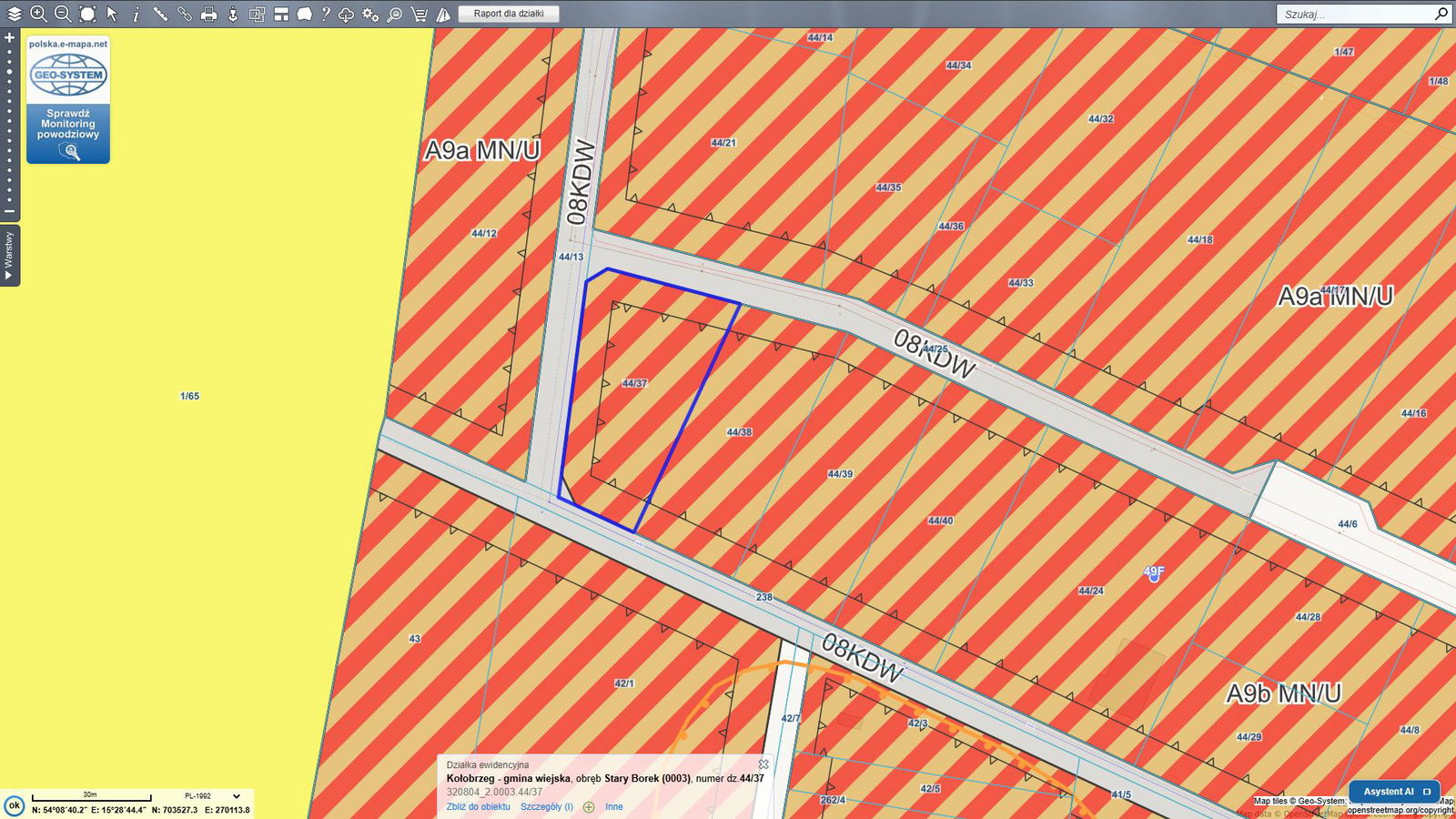Open the map layers stack icon
The width and height of the screenshot is (1456, 819).
[14, 14]
